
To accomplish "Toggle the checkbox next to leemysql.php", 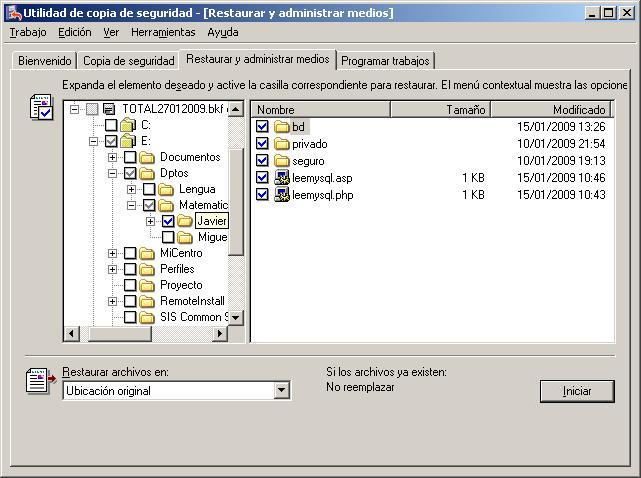I will (262, 195).
